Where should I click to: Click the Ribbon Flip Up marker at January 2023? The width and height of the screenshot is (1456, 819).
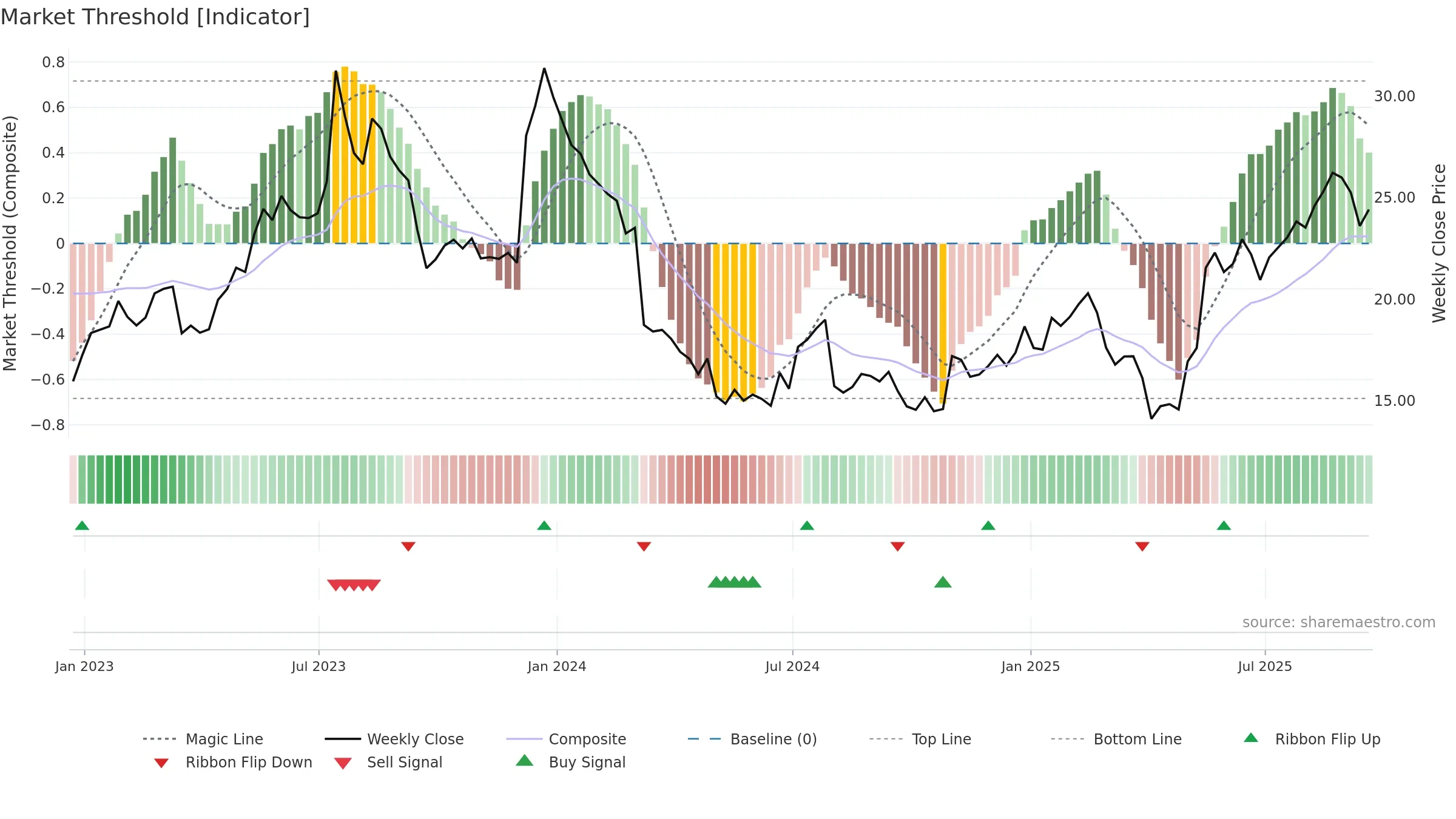point(82,525)
